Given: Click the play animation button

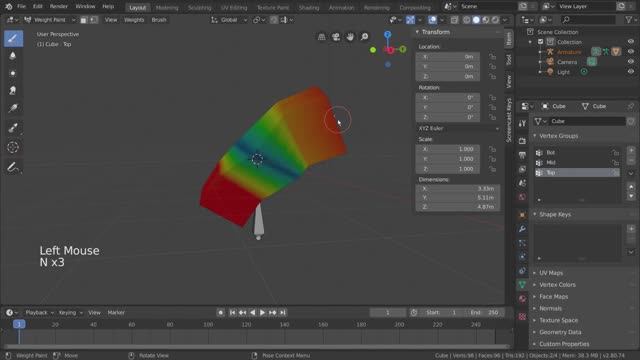Looking at the screenshot, I should (262, 313).
